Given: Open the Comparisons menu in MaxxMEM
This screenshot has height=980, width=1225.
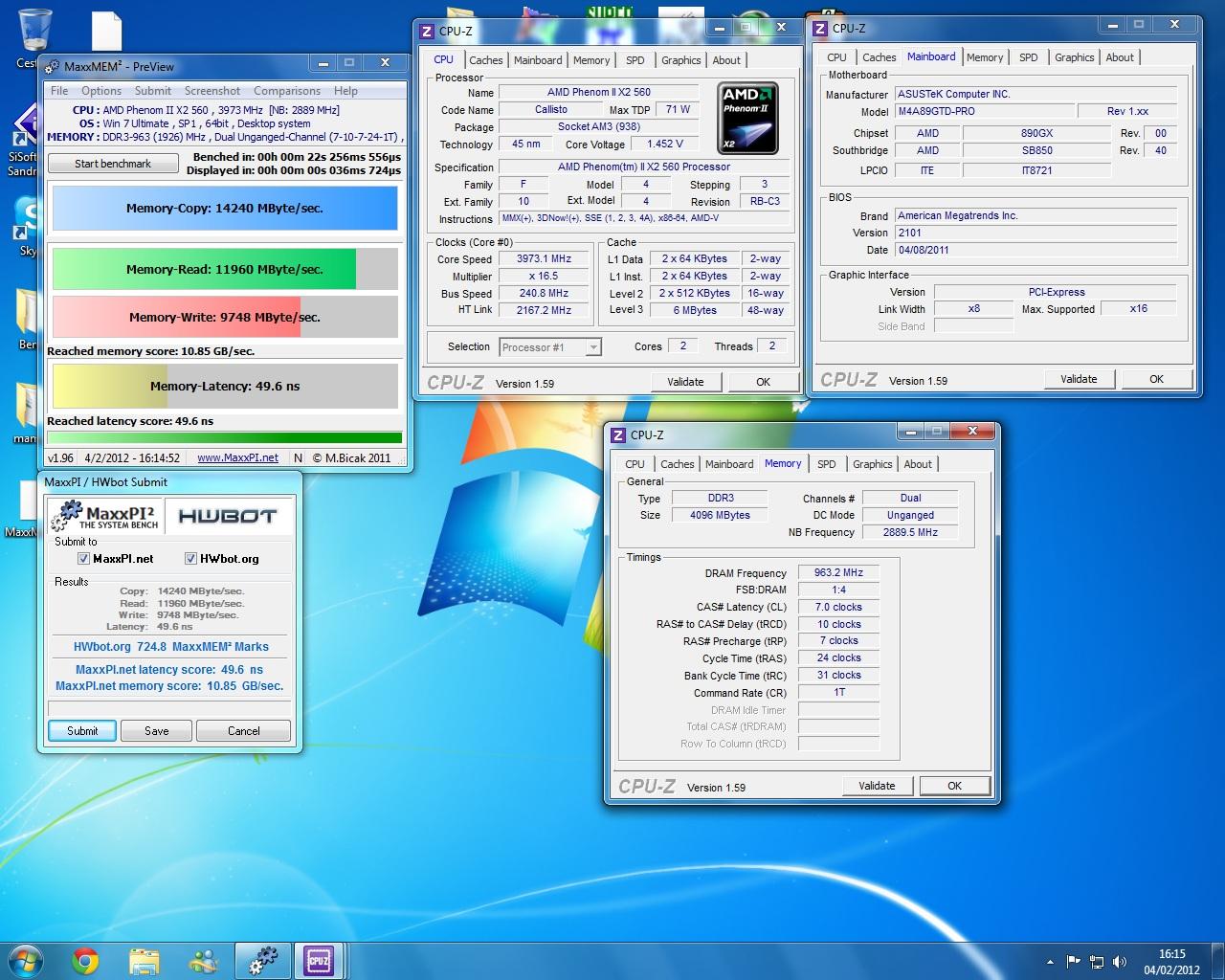Looking at the screenshot, I should pyautogui.click(x=287, y=91).
